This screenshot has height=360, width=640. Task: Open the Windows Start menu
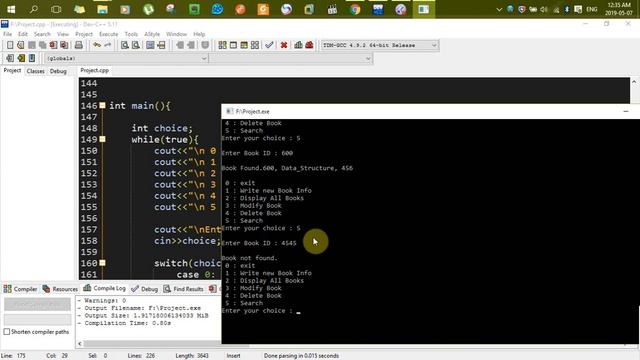tap(11, 9)
